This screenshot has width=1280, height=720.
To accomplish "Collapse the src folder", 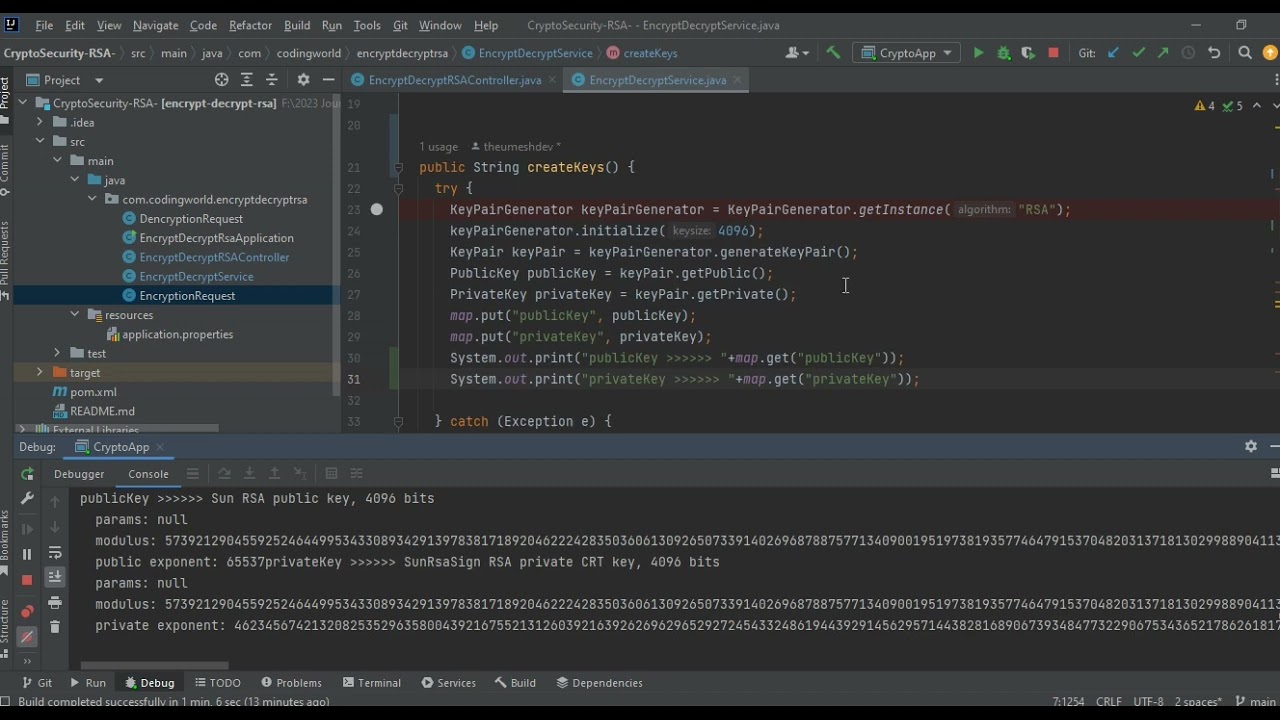I will point(40,141).
